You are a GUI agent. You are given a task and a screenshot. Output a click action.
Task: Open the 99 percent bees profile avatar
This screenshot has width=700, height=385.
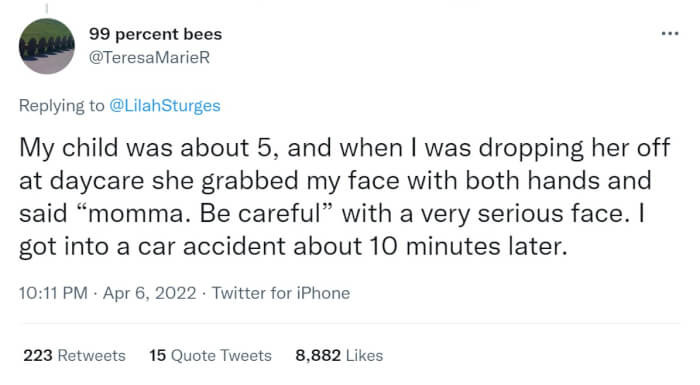(47, 46)
